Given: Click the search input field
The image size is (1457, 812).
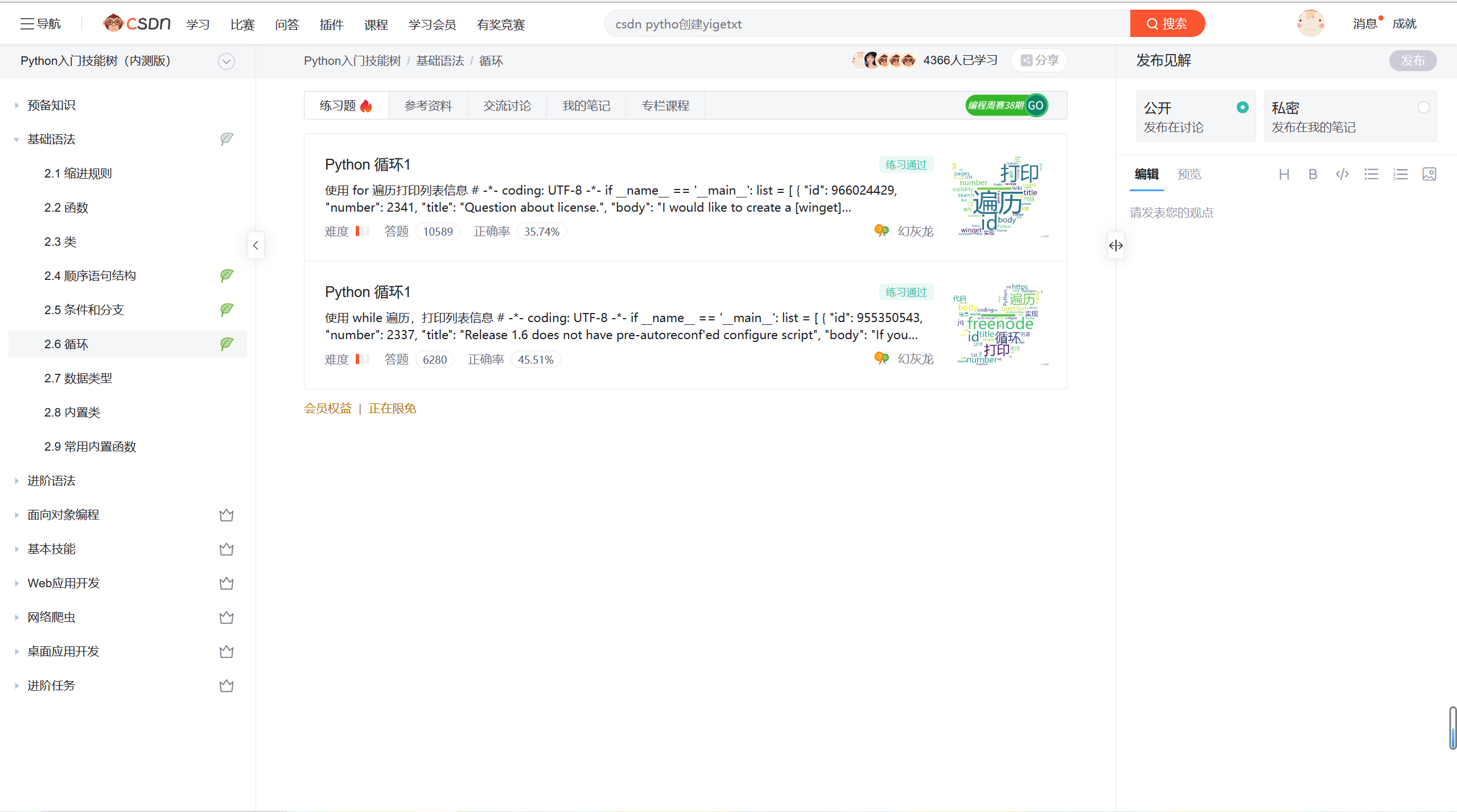Looking at the screenshot, I should (x=865, y=24).
